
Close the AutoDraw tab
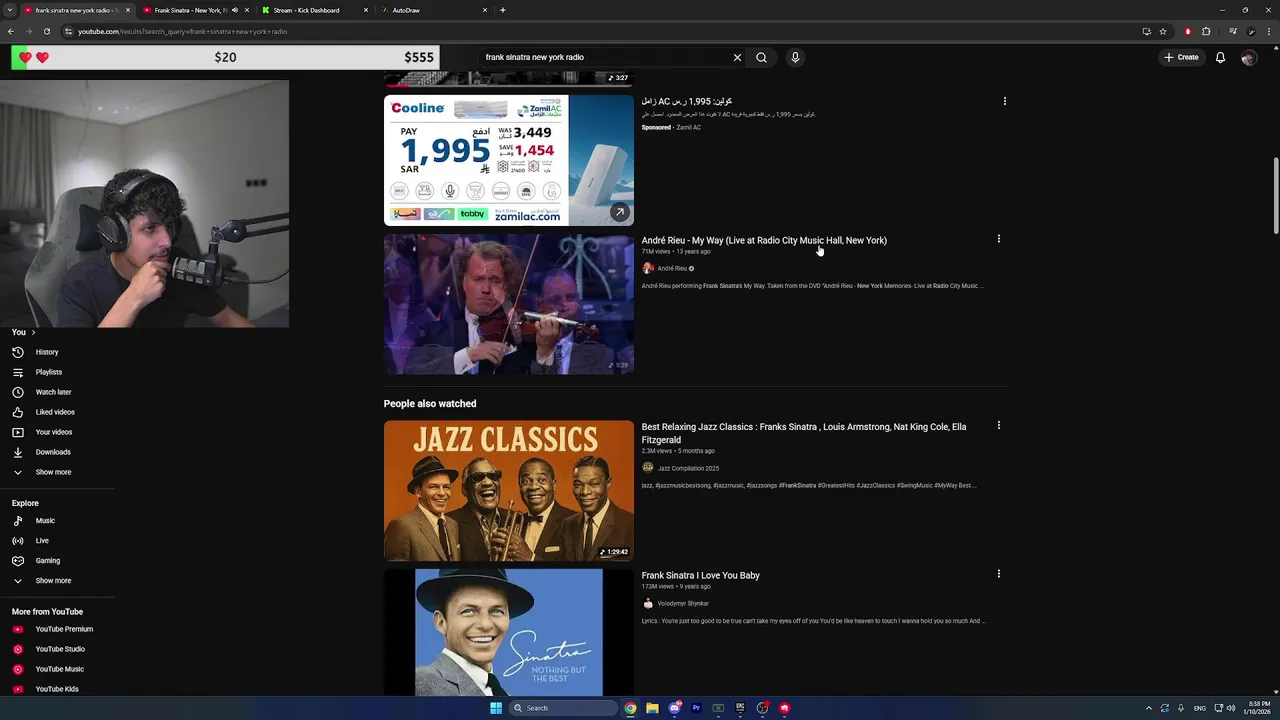coord(485,10)
